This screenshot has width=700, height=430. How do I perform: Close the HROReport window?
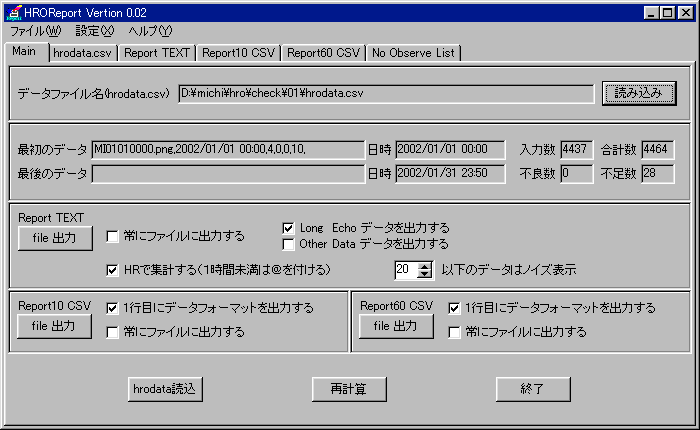point(685,13)
